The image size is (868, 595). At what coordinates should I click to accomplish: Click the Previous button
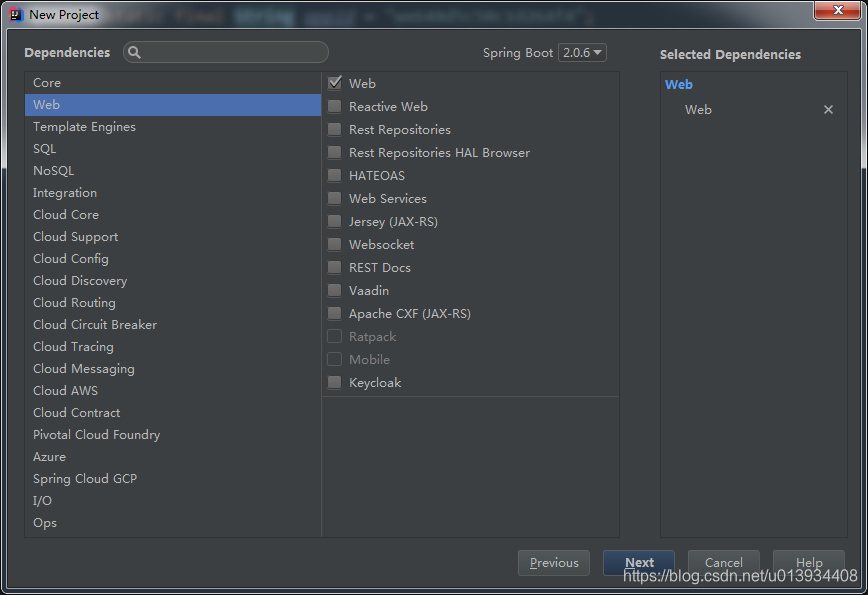point(554,562)
